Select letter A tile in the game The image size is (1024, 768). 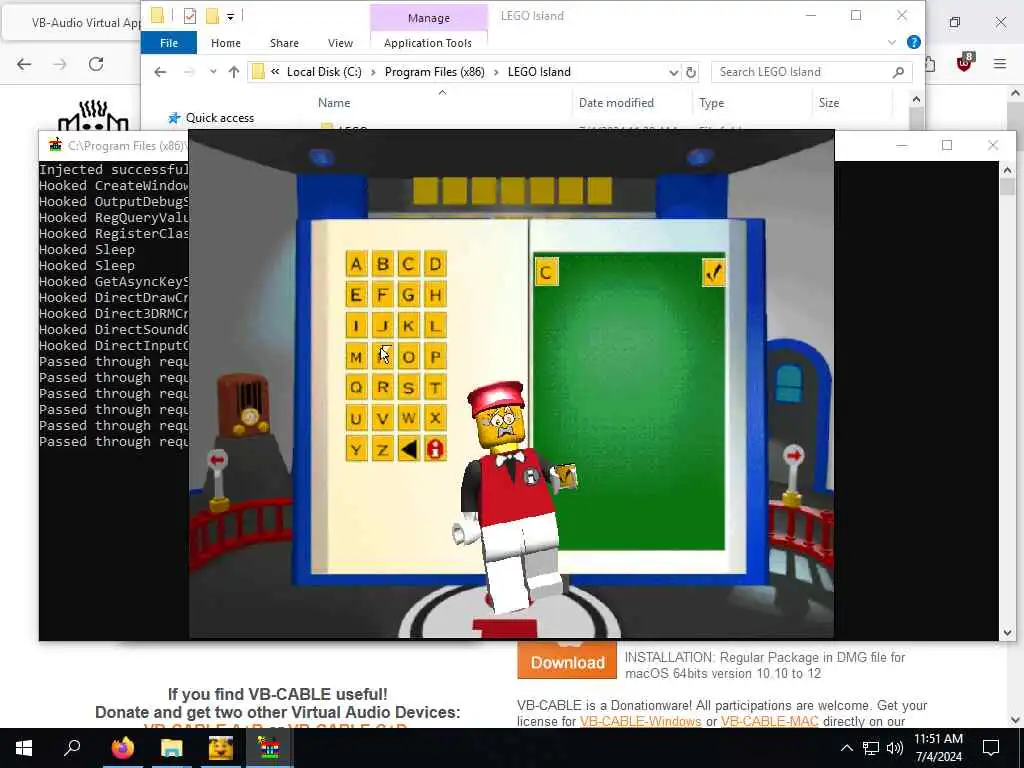click(357, 264)
